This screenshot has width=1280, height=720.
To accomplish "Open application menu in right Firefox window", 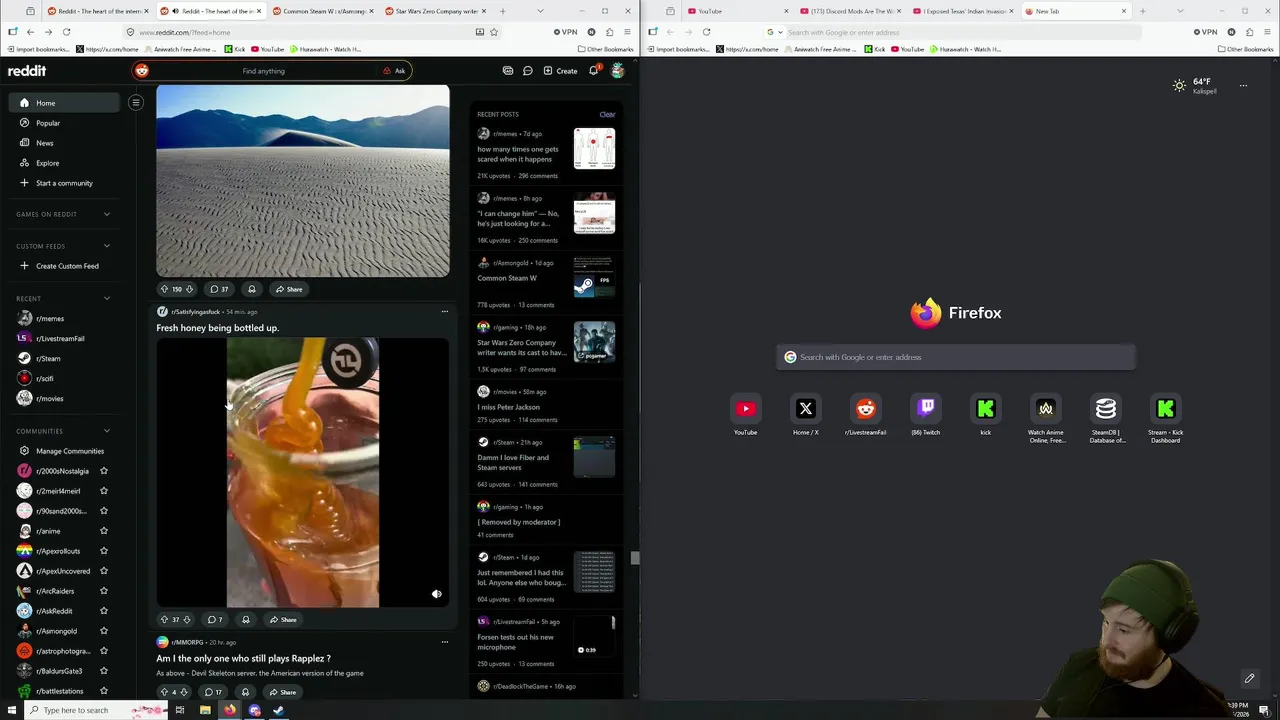I will coord(1268,32).
